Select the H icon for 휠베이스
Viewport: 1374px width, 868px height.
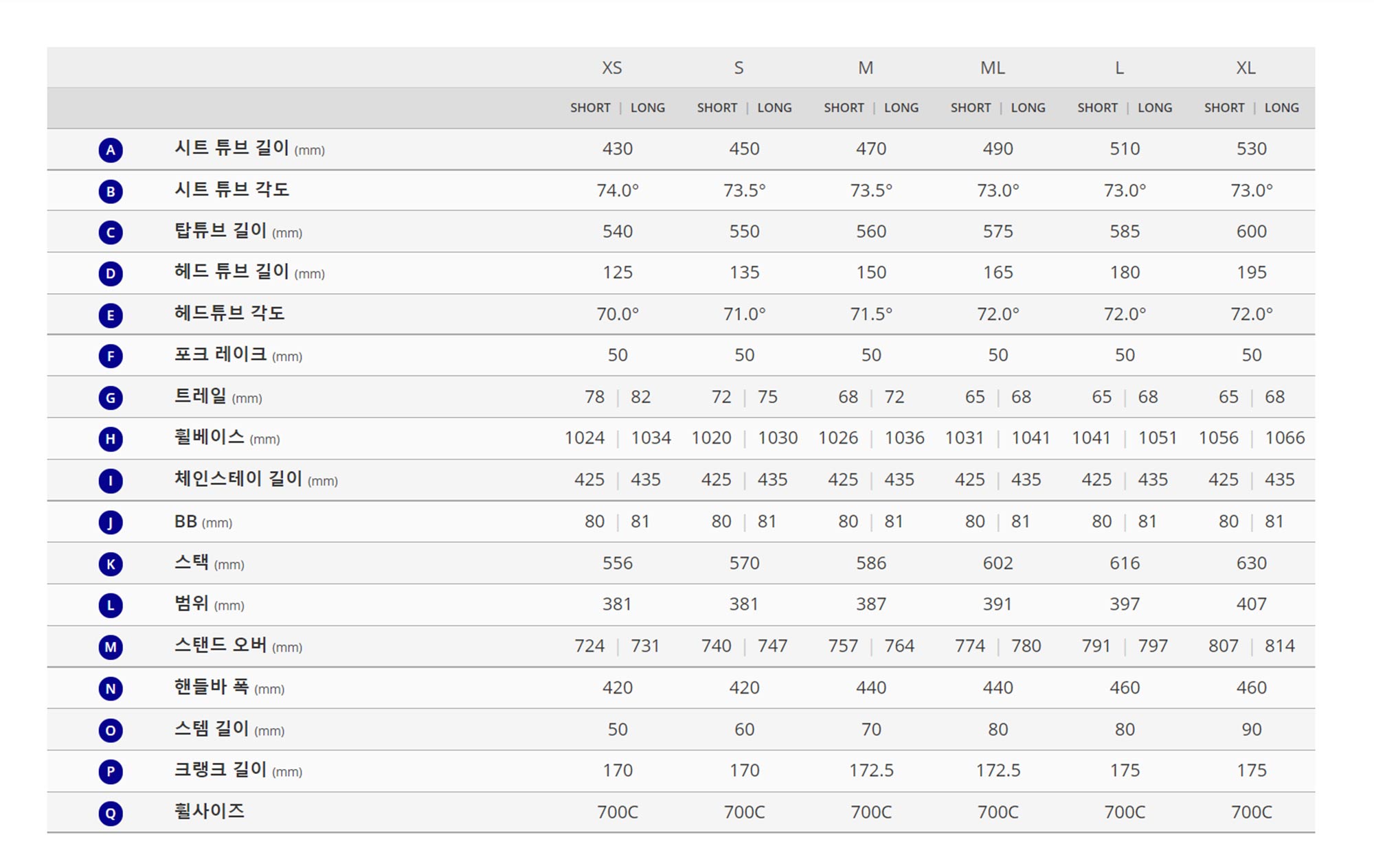pos(111,439)
